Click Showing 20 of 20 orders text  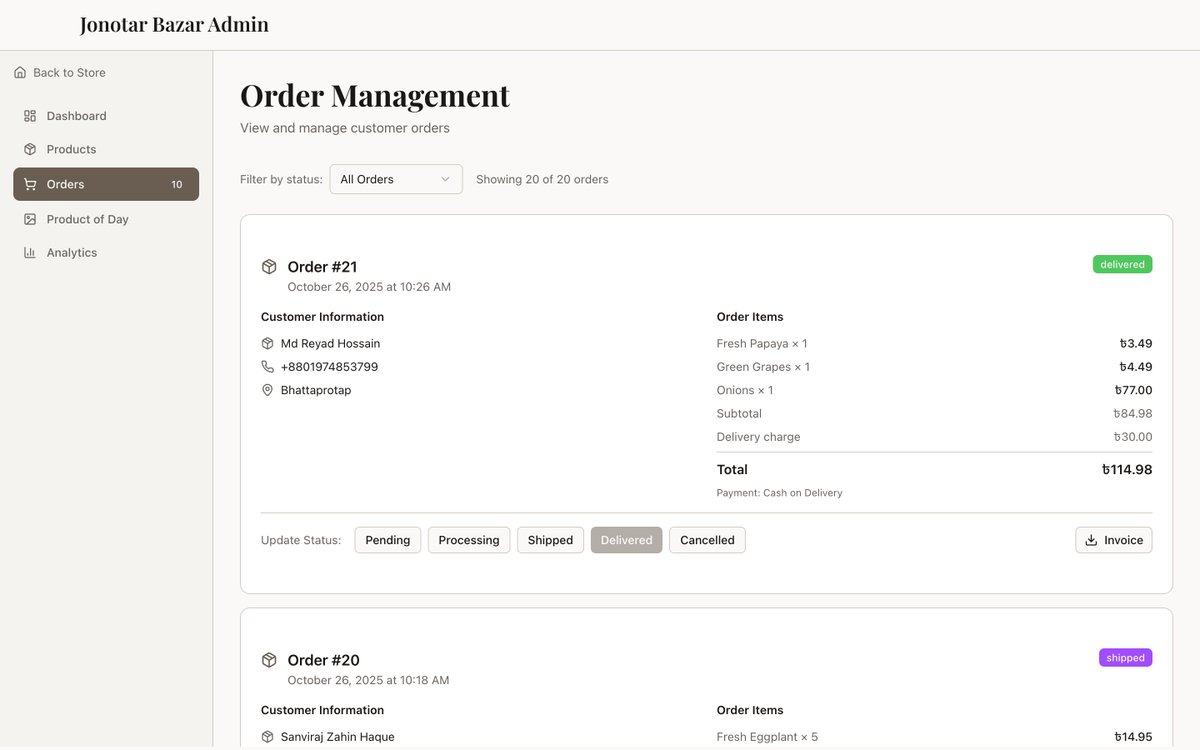coord(542,180)
